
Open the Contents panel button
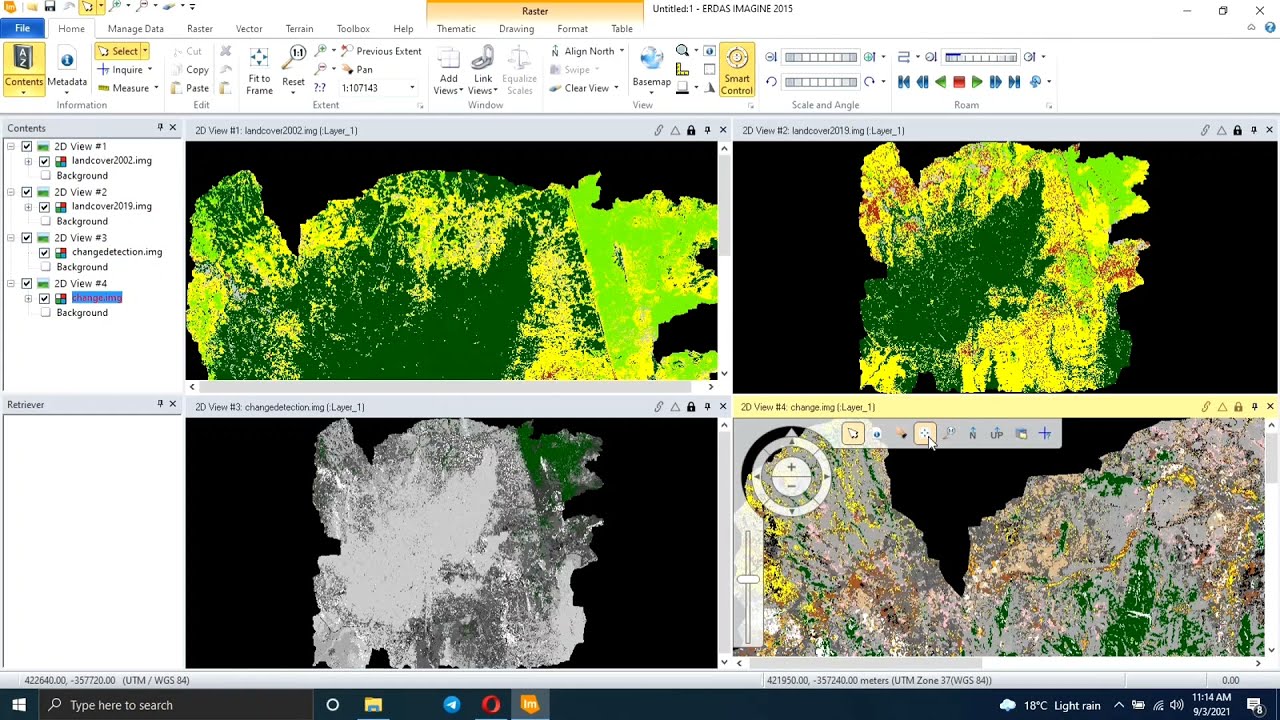23,69
